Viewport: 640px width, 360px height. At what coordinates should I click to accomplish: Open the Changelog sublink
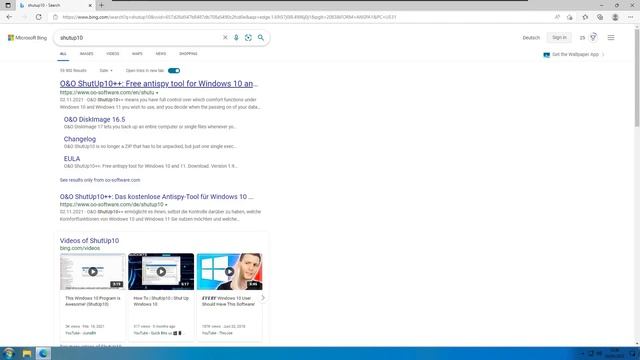pyautogui.click(x=80, y=139)
